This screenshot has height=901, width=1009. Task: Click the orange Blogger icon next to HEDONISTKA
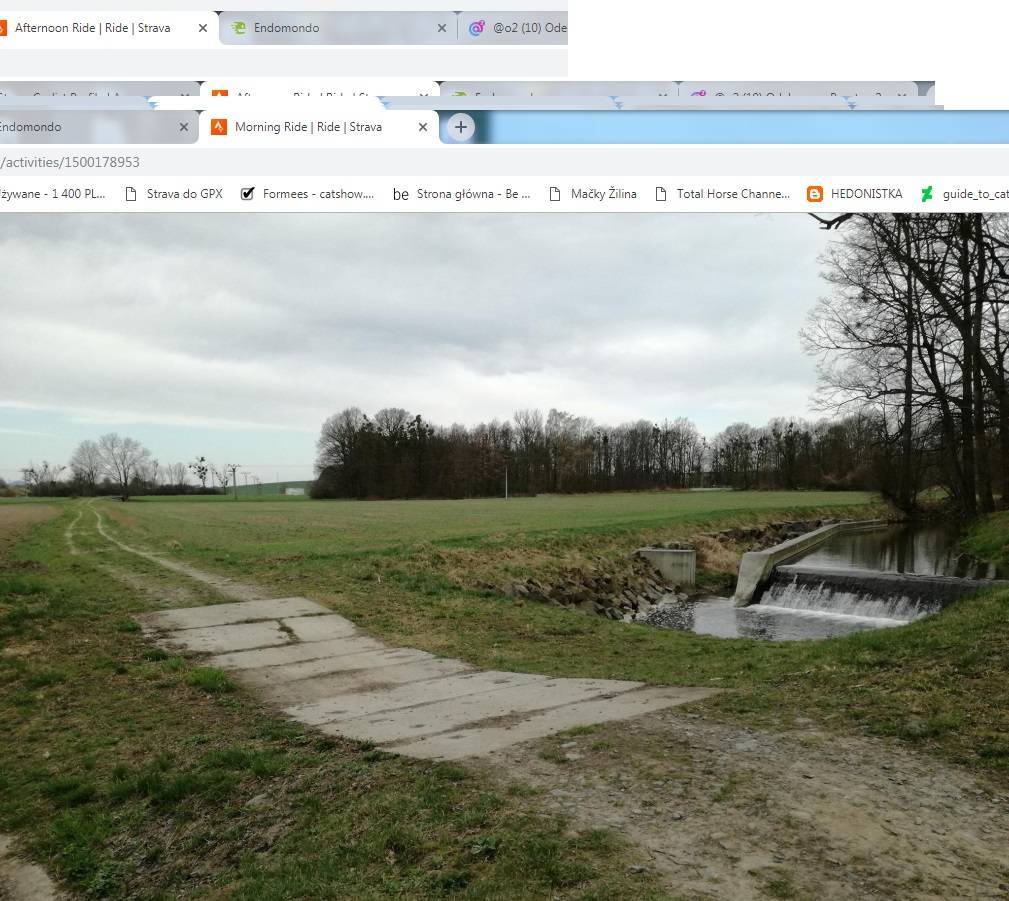point(815,194)
